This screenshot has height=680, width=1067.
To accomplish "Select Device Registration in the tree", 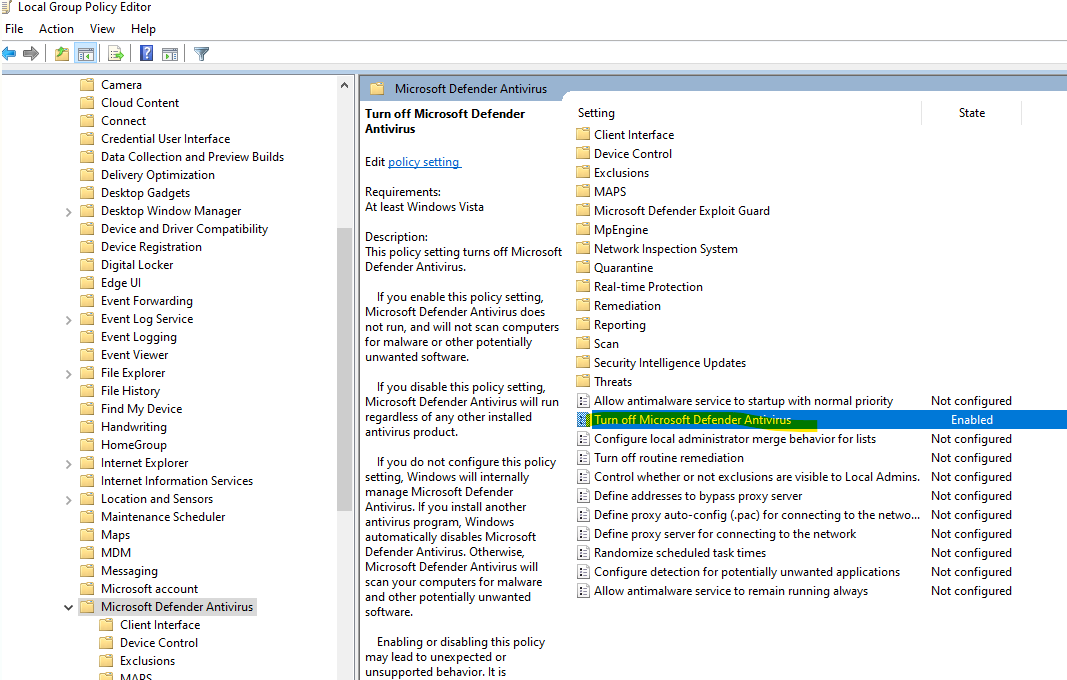I will (151, 247).
